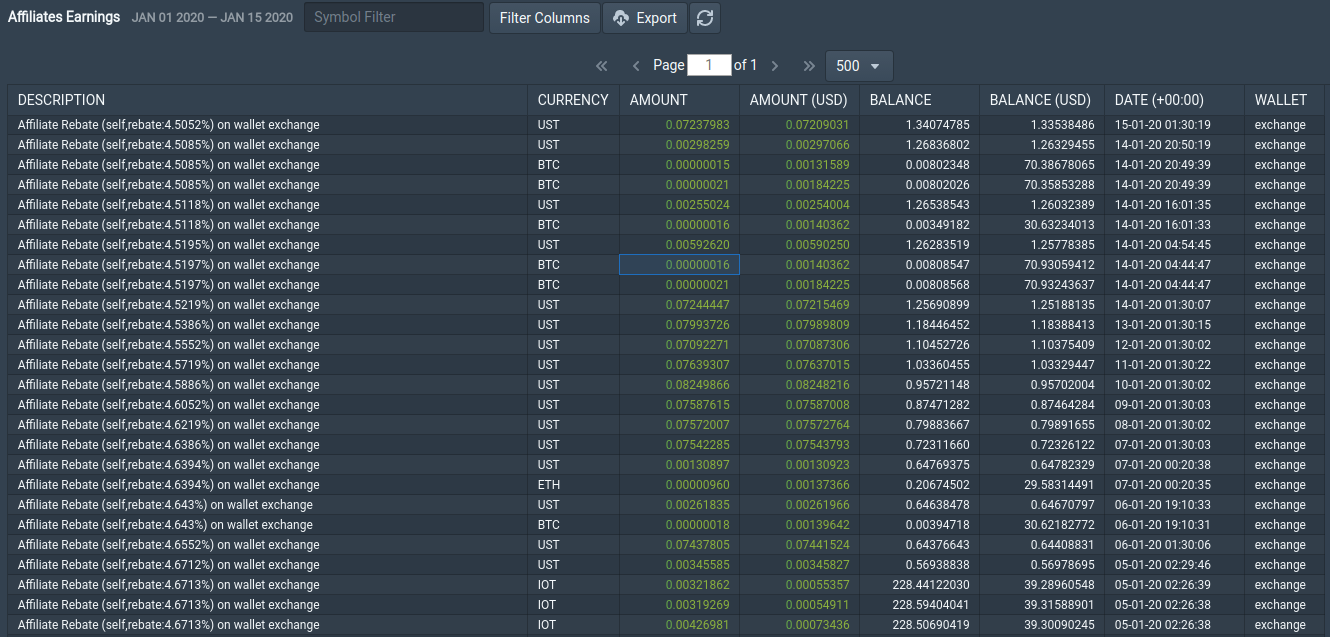The width and height of the screenshot is (1330, 637).
Task: Select balance USD cell 0.79891655
Action: click(1042, 425)
